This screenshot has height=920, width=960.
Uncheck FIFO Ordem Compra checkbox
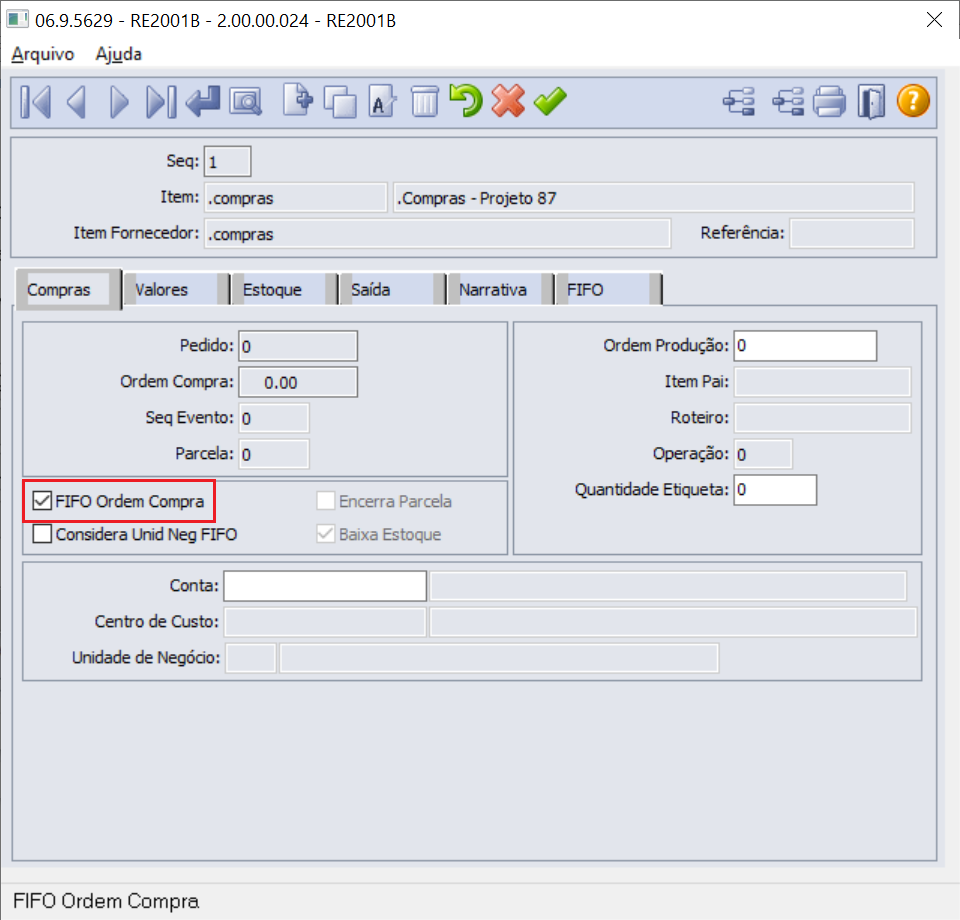(x=42, y=501)
